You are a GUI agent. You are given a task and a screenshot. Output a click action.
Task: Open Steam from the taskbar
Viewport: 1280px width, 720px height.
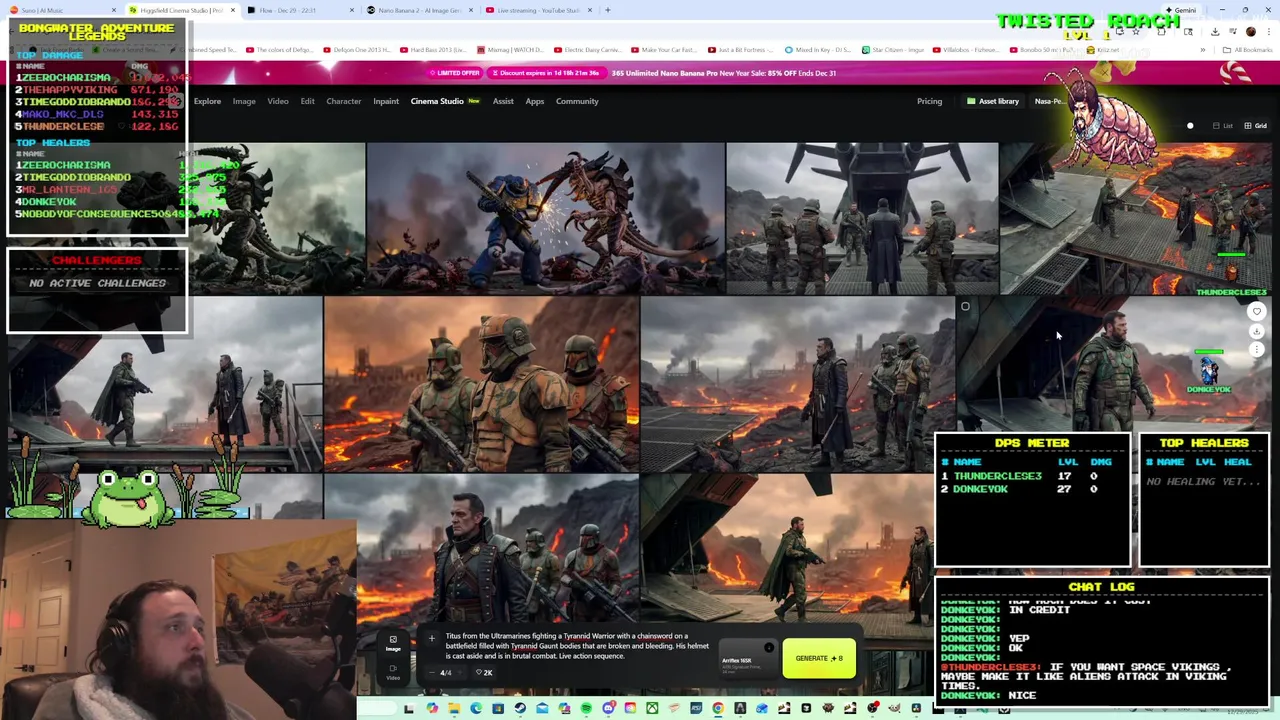coord(520,708)
